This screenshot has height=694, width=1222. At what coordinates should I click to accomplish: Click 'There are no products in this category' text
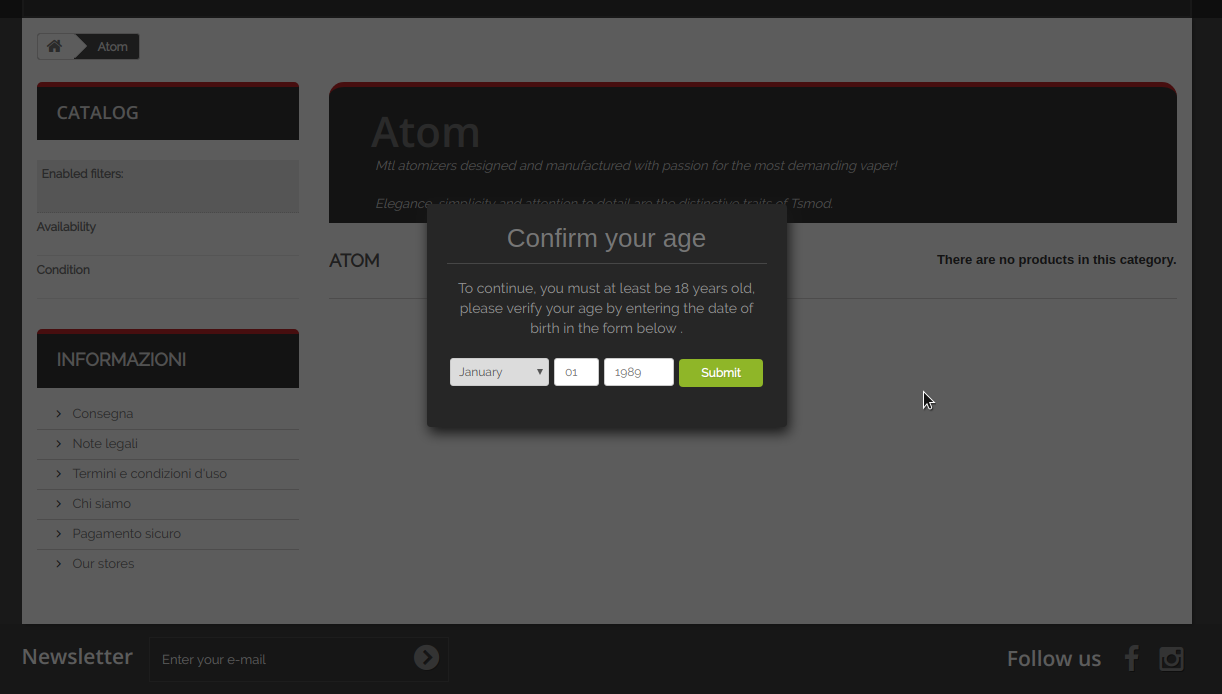pyautogui.click(x=1056, y=260)
